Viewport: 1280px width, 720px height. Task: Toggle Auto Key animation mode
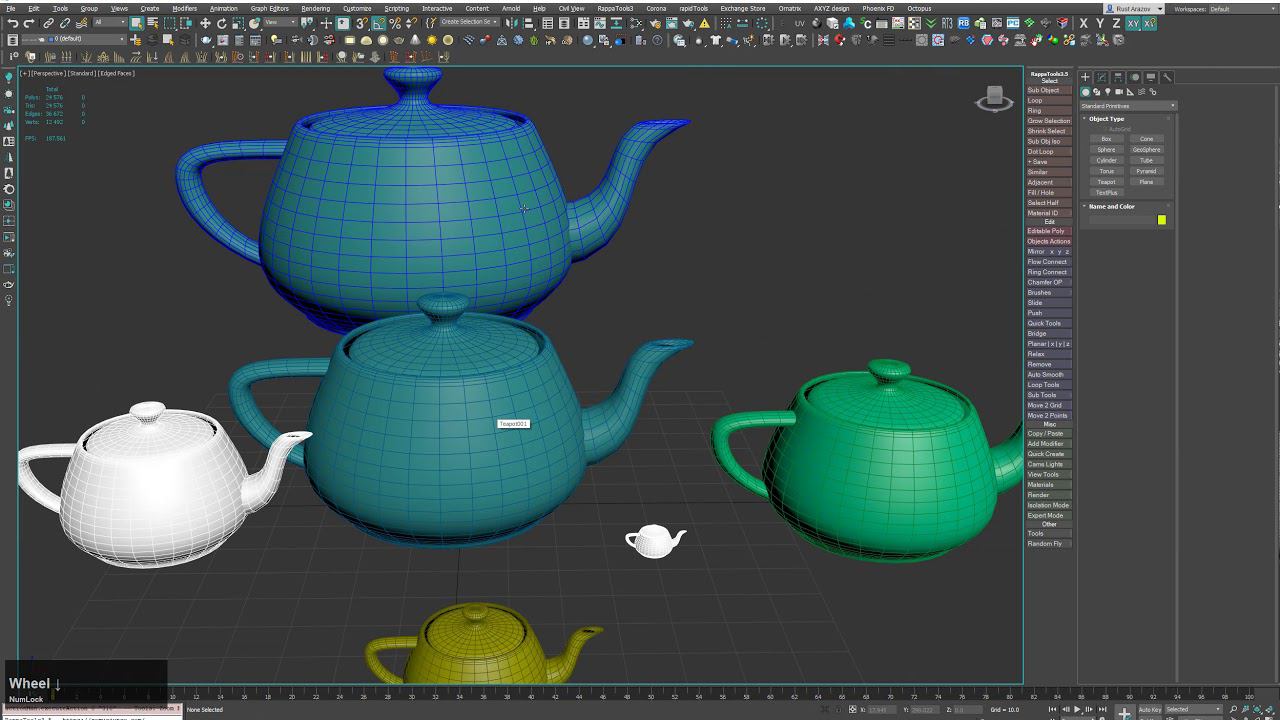coord(1150,710)
